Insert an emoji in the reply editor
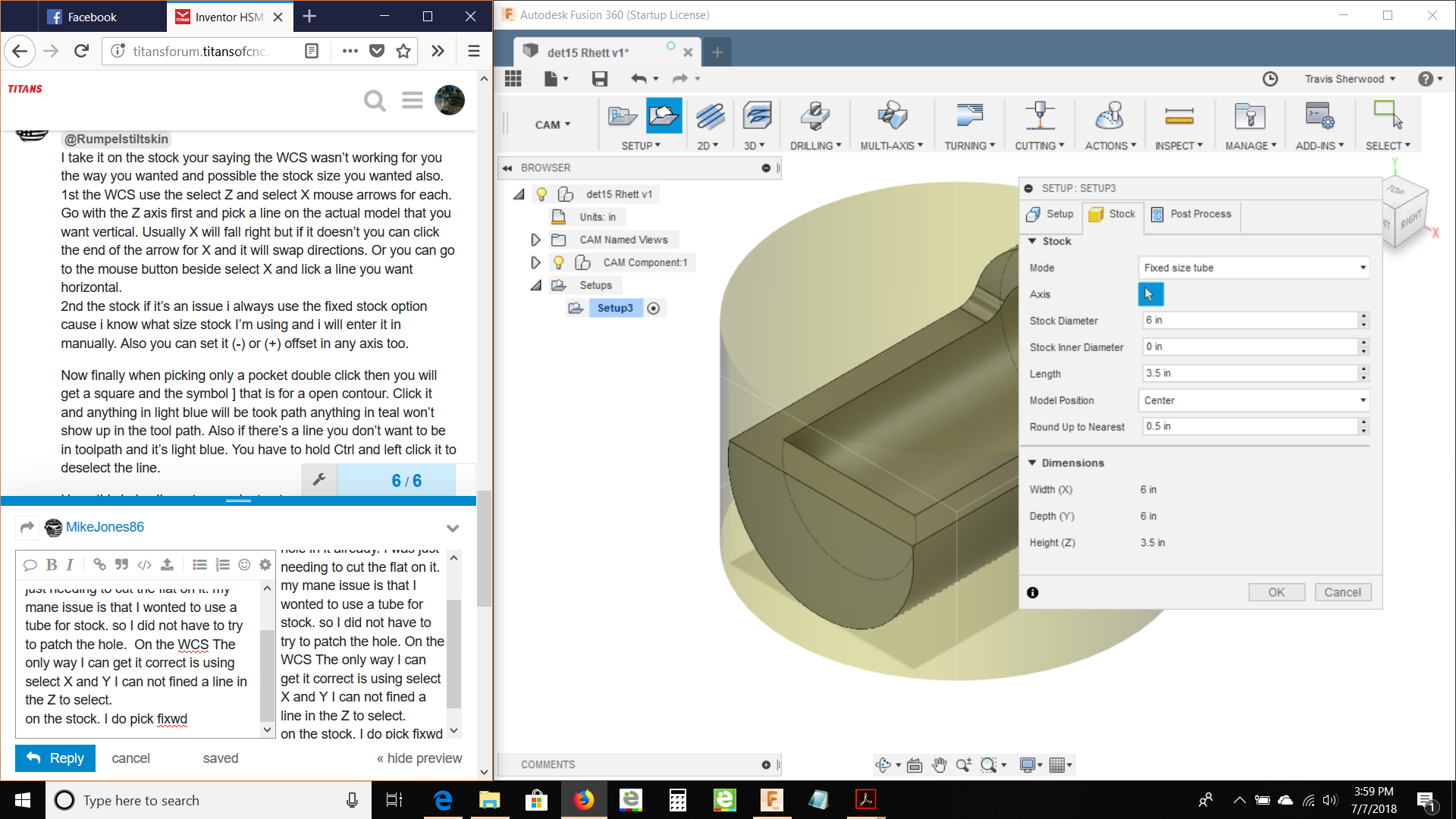Image resolution: width=1456 pixels, height=819 pixels. [244, 564]
